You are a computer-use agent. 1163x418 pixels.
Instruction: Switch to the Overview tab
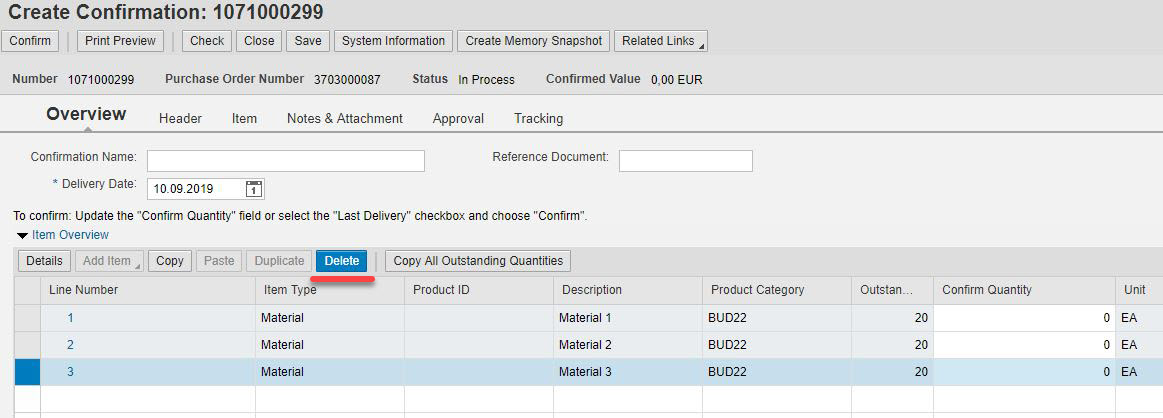[x=86, y=114]
